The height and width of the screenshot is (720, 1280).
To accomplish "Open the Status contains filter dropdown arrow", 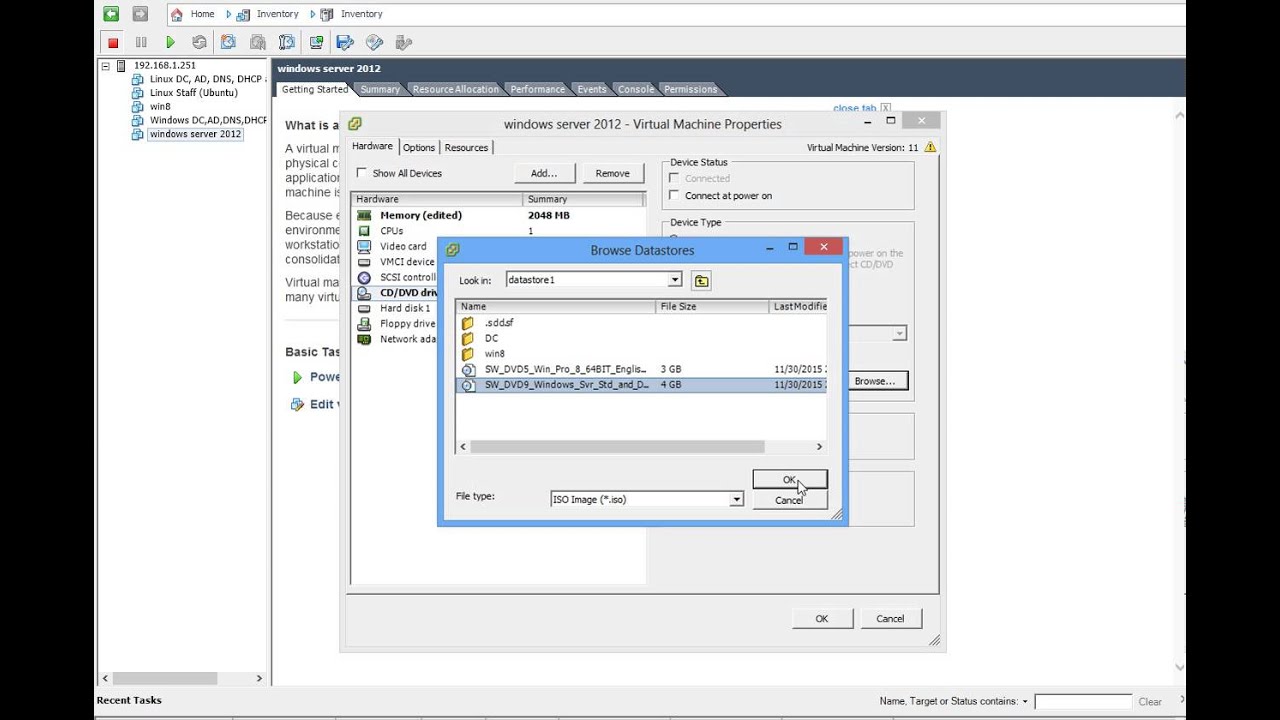I will tap(1025, 702).
